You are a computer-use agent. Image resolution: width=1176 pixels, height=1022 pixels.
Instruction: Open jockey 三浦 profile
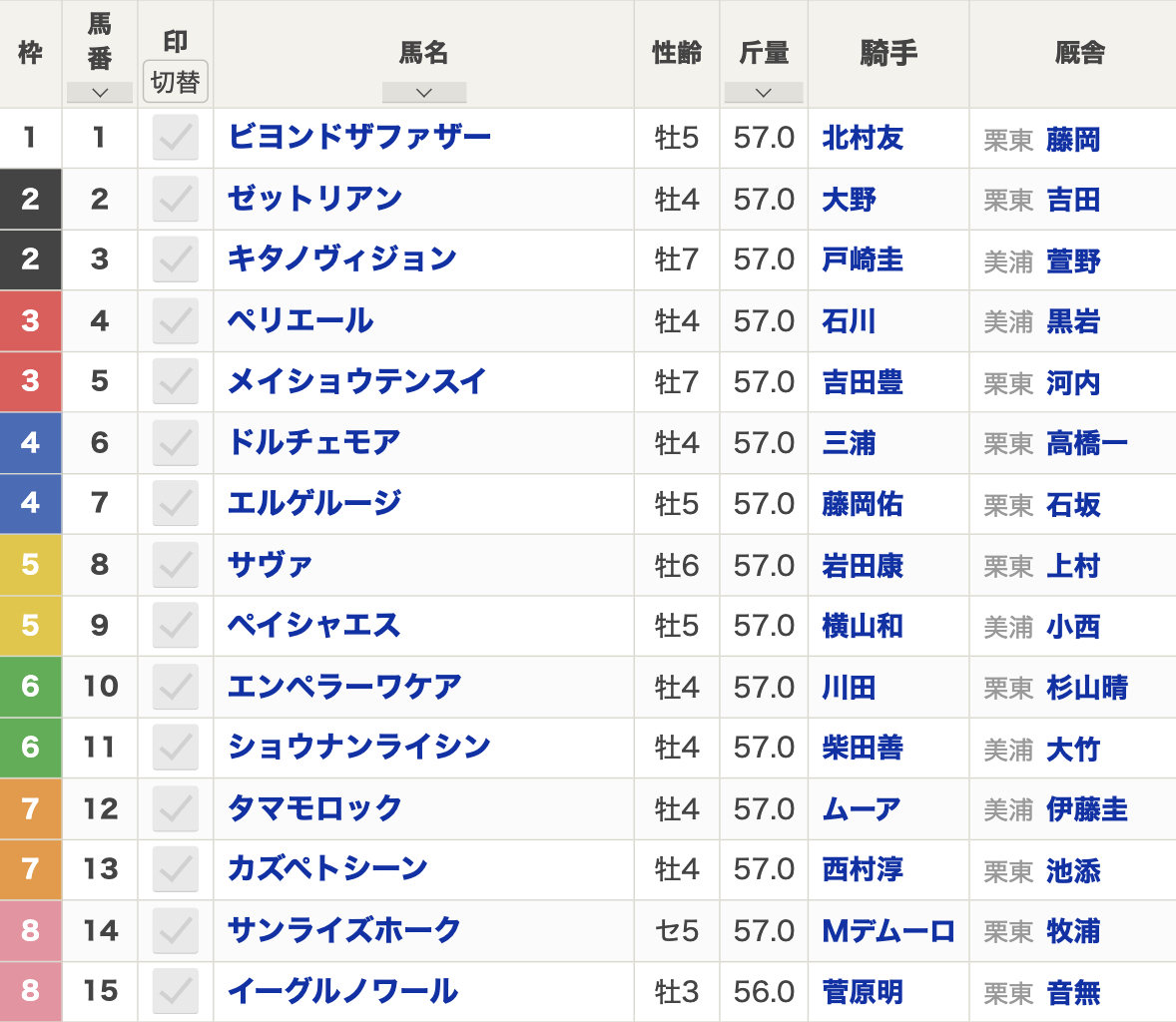coord(849,443)
